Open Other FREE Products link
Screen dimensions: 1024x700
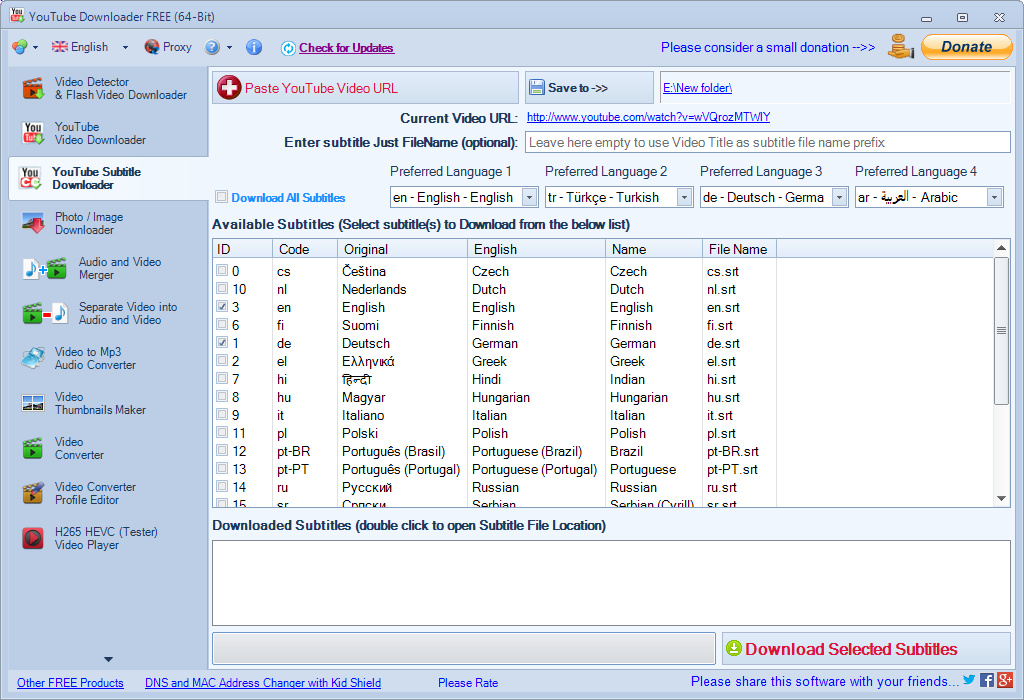tap(70, 682)
